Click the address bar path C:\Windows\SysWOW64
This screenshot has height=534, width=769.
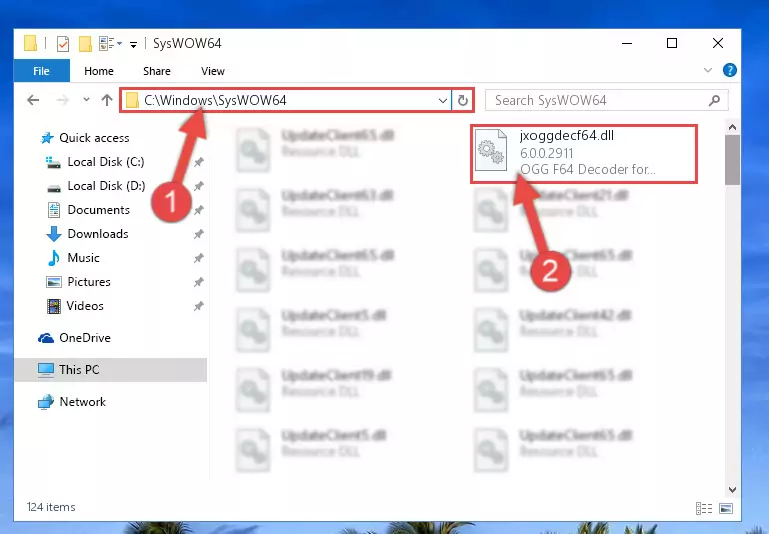(x=215, y=101)
